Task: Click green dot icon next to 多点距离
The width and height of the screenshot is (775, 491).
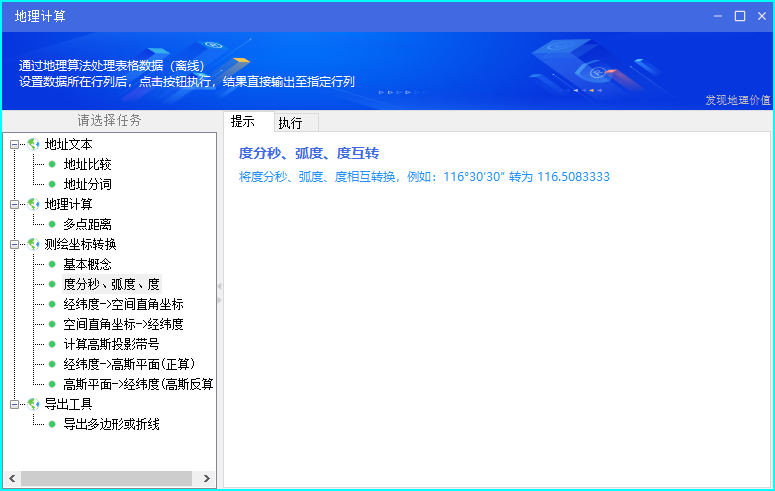Action: 52,224
